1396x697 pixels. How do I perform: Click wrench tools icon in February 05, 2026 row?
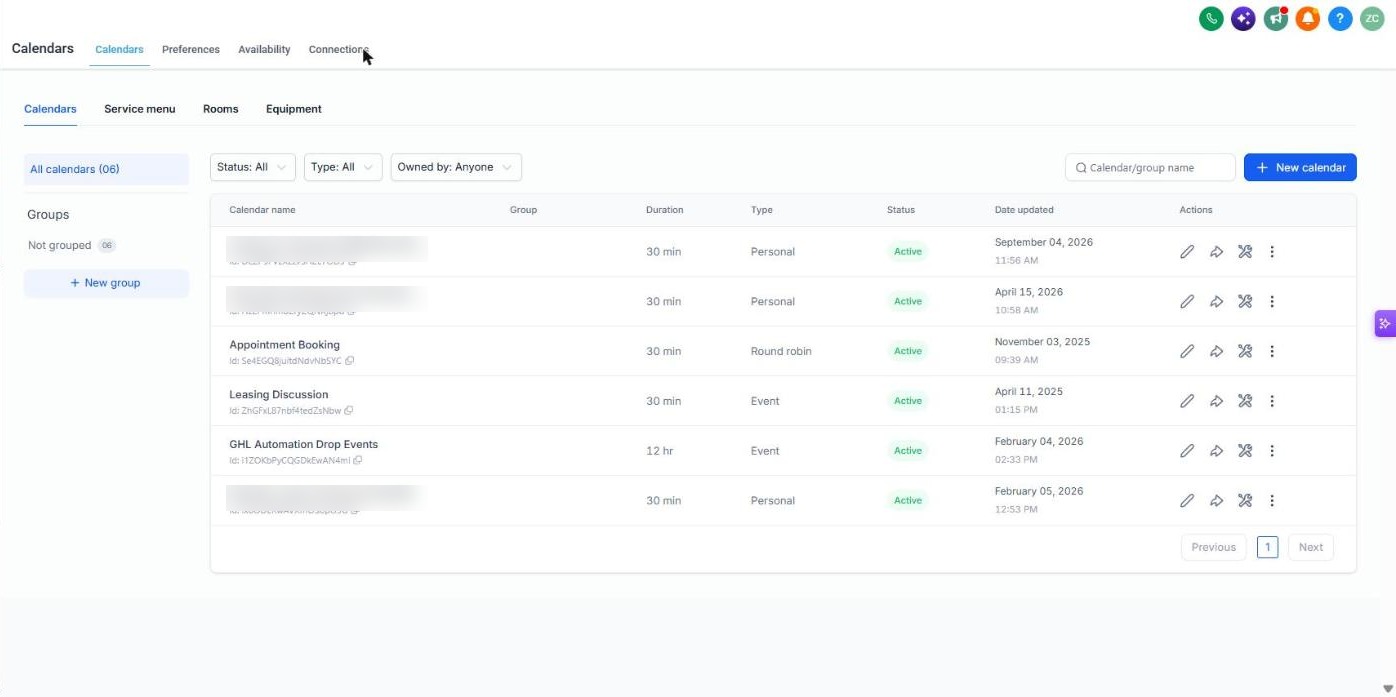(1245, 500)
